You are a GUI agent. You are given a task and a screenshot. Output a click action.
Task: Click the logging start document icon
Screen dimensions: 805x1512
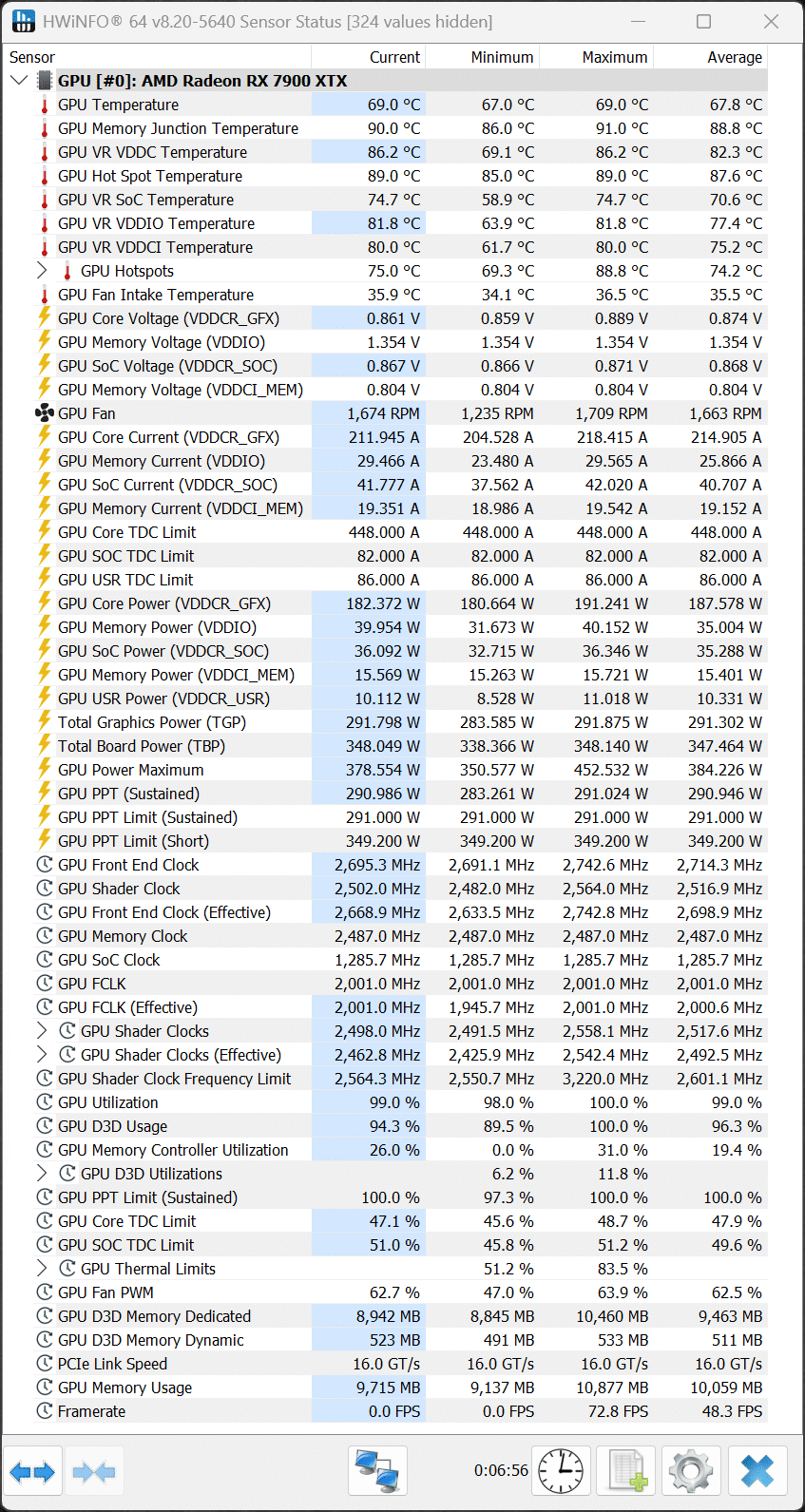pos(626,1471)
